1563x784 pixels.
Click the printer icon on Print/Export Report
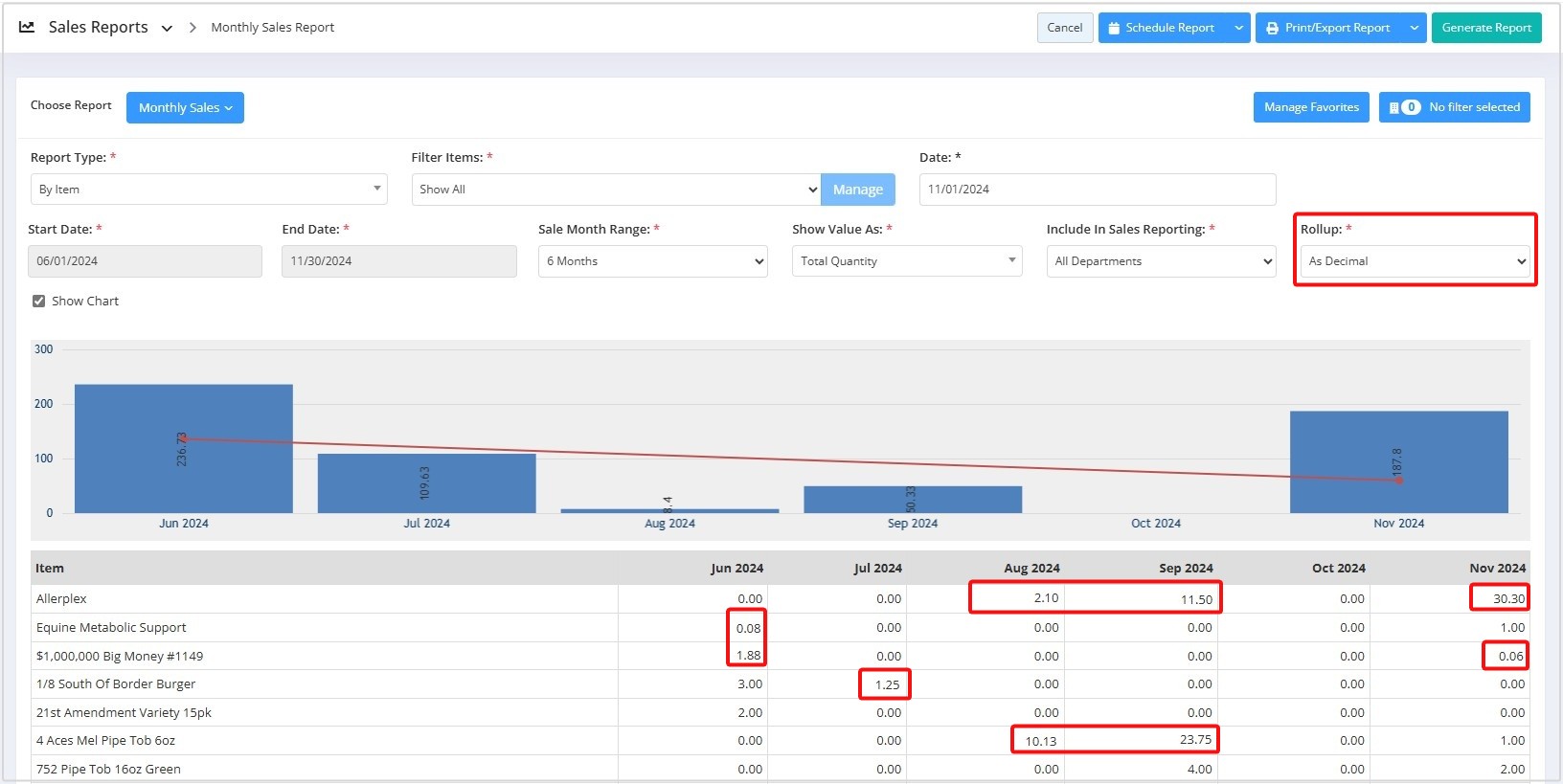point(1272,29)
